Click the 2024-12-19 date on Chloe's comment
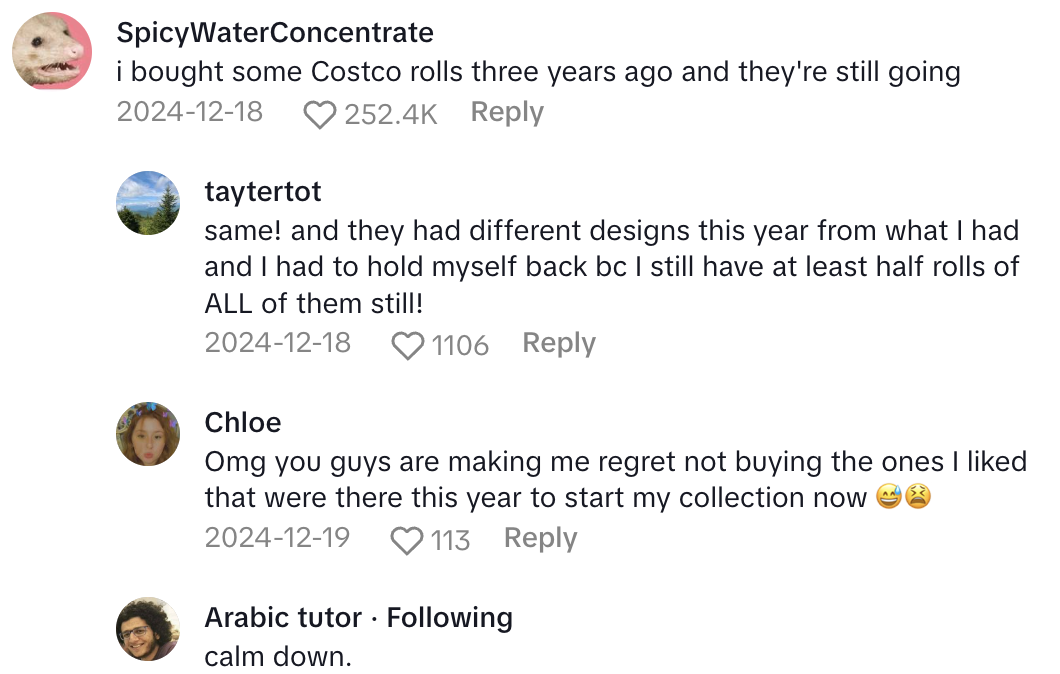This screenshot has height=674, width=1060. [x=277, y=538]
